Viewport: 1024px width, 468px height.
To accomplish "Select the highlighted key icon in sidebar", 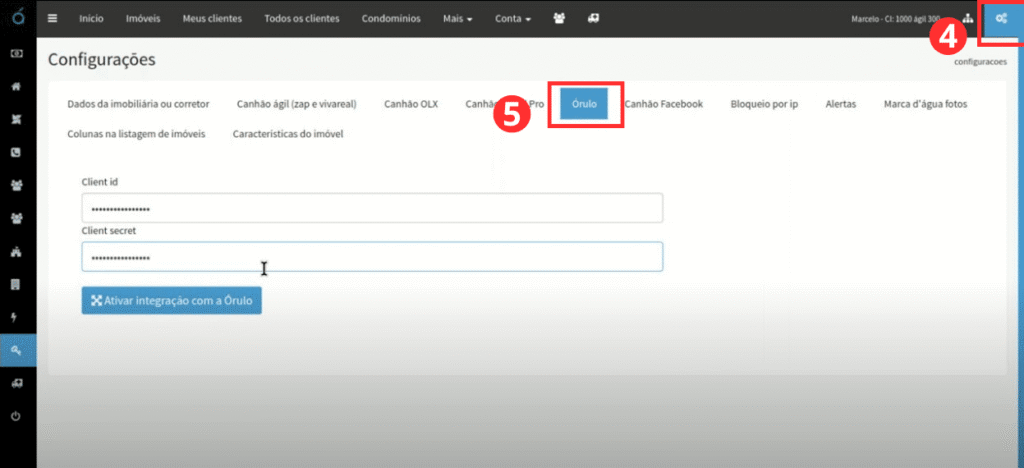I will [16, 350].
